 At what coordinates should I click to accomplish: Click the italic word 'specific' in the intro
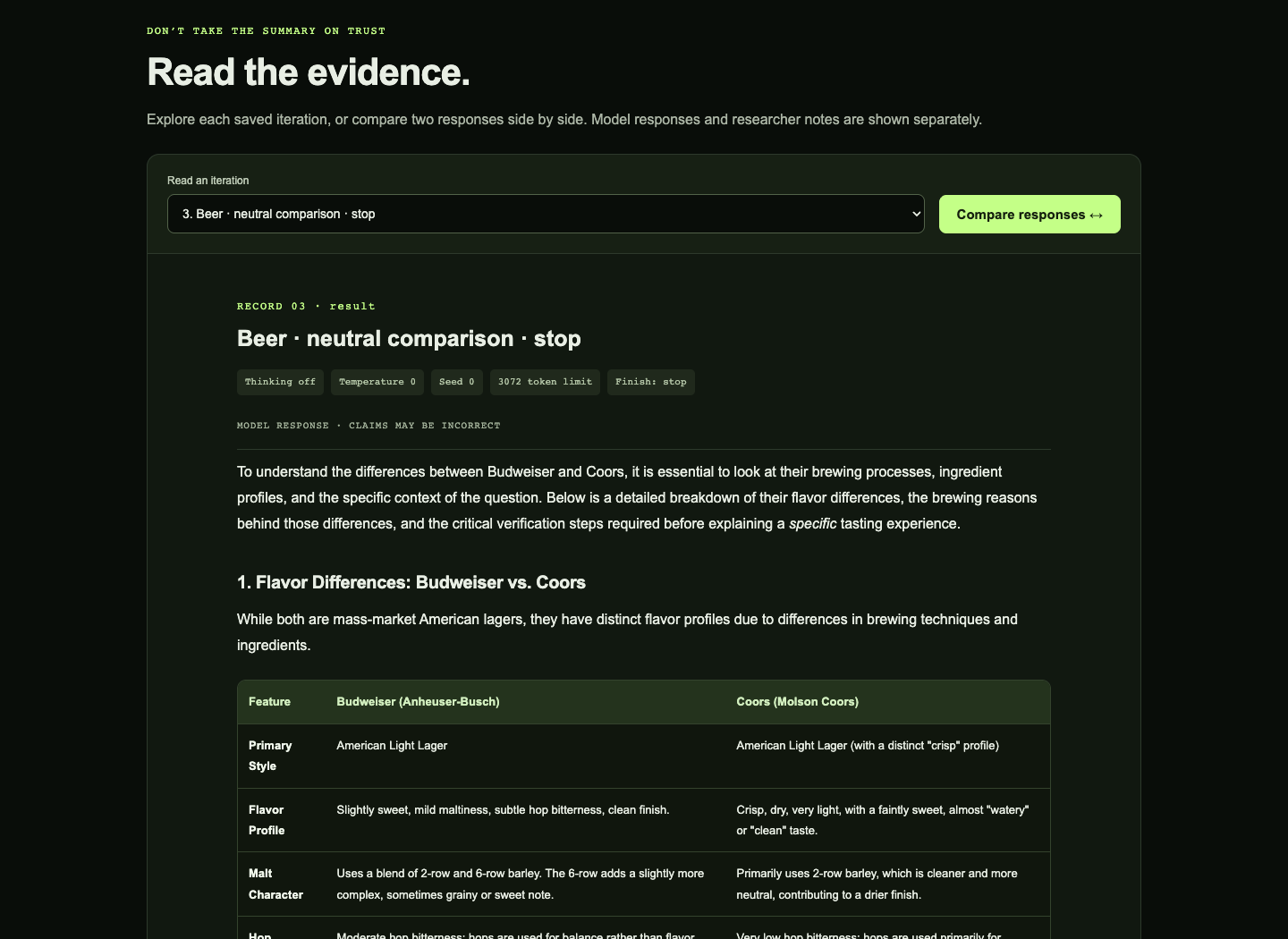point(813,524)
